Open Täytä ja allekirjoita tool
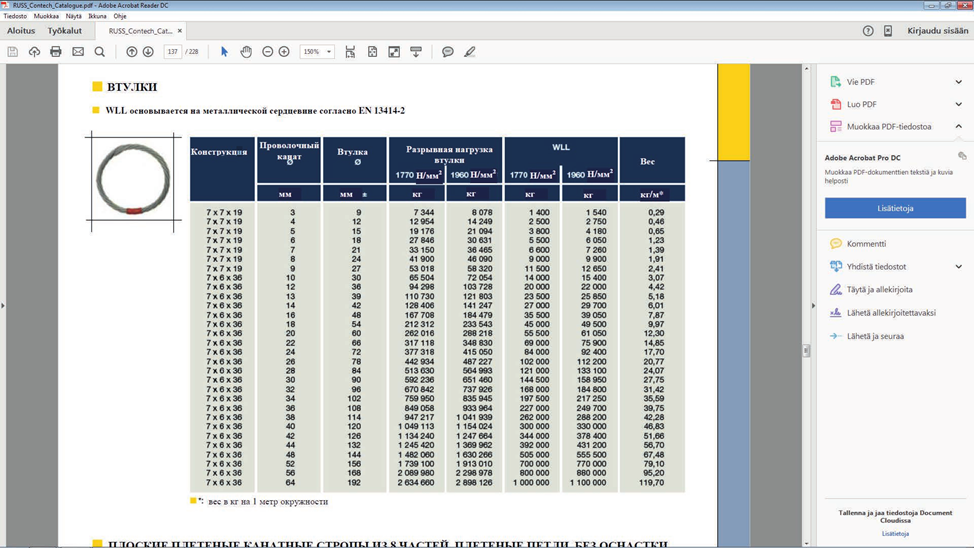 coord(871,290)
